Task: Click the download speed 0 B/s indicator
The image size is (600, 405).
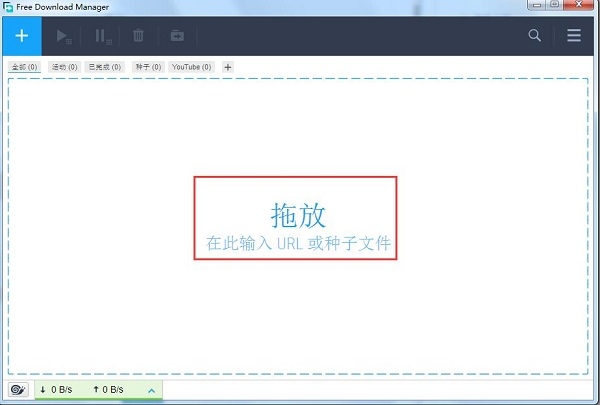Action: [56, 390]
